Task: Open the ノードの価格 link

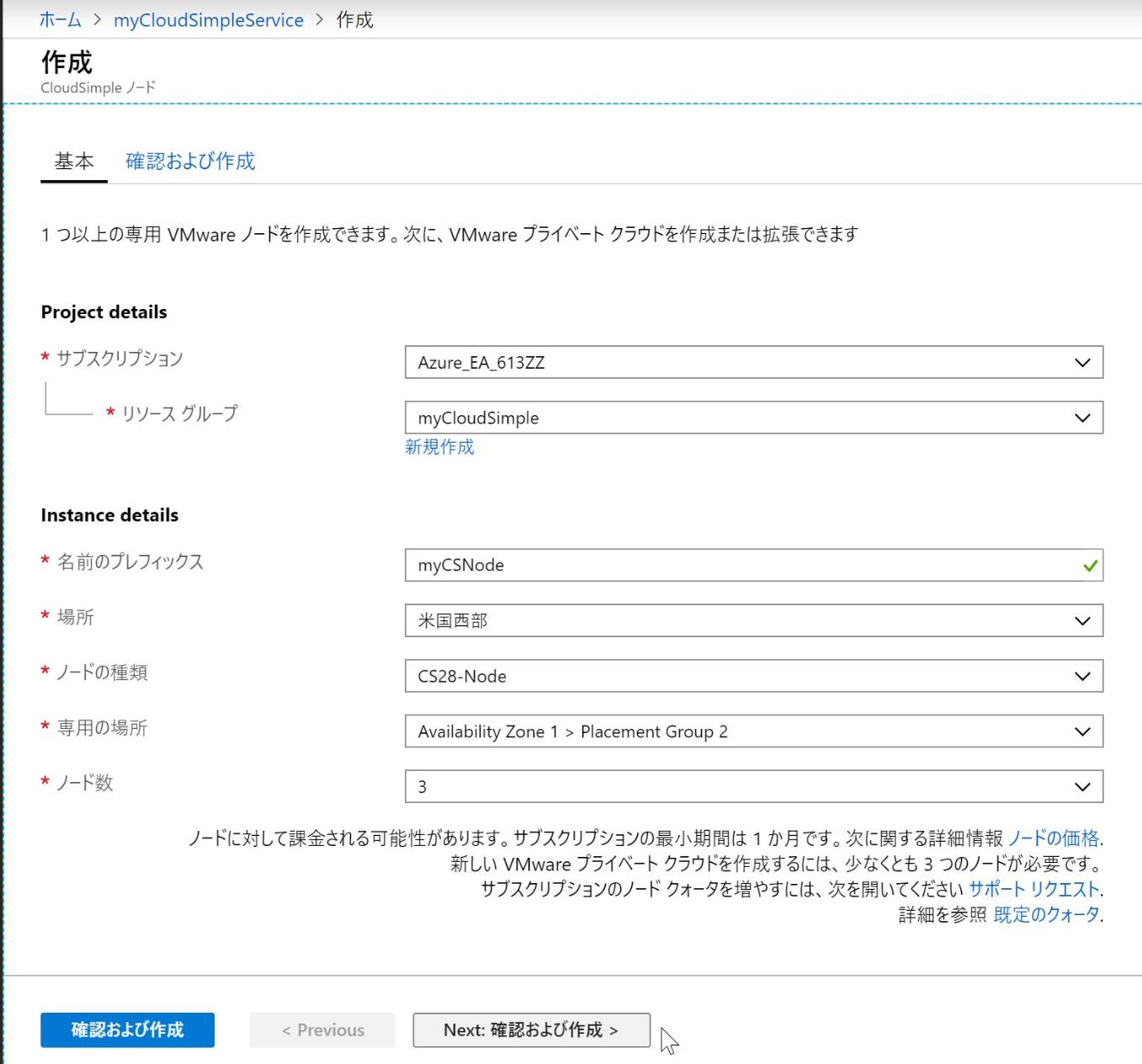Action: 1054,837
